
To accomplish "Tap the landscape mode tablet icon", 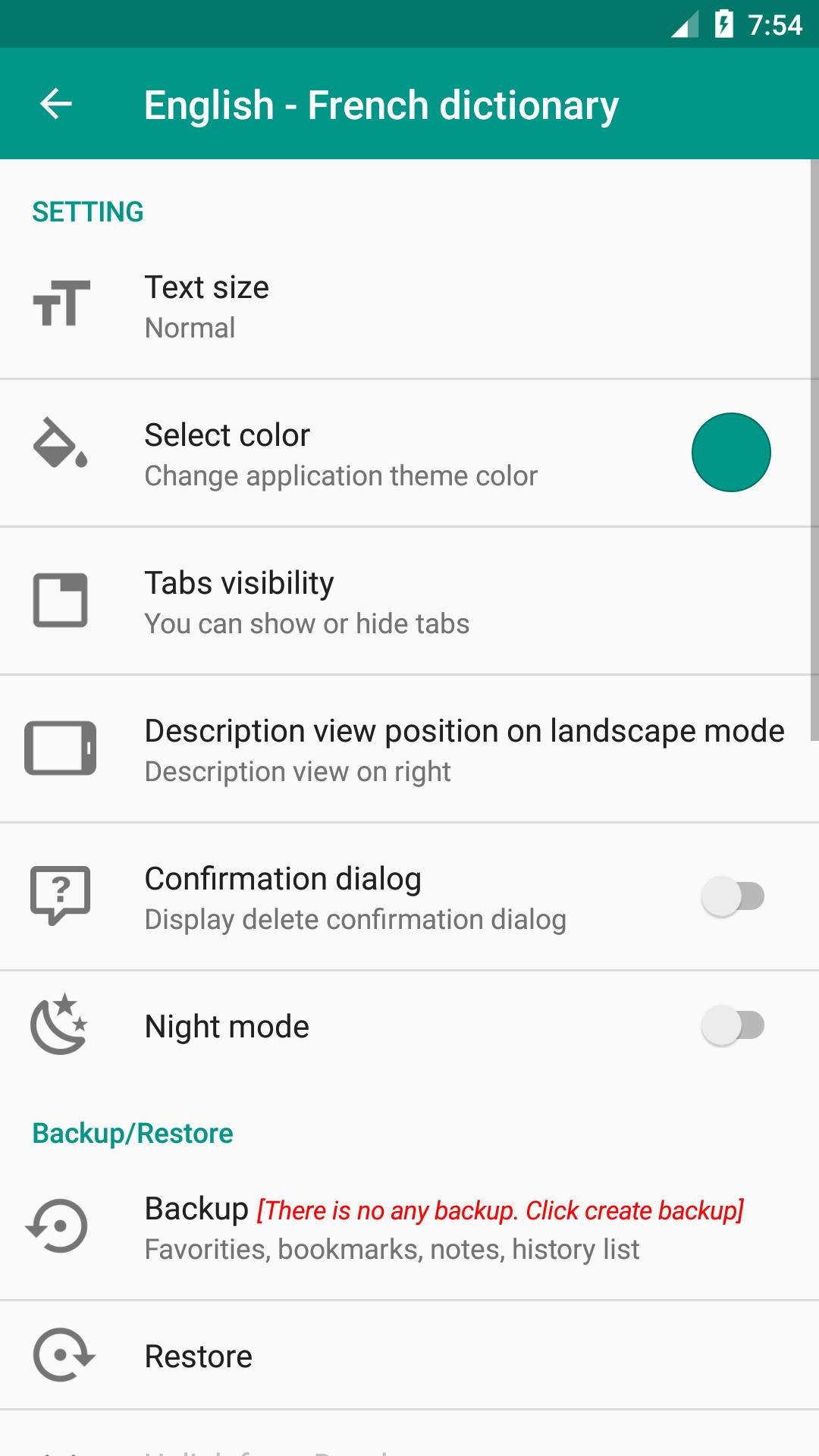I will pos(61,748).
